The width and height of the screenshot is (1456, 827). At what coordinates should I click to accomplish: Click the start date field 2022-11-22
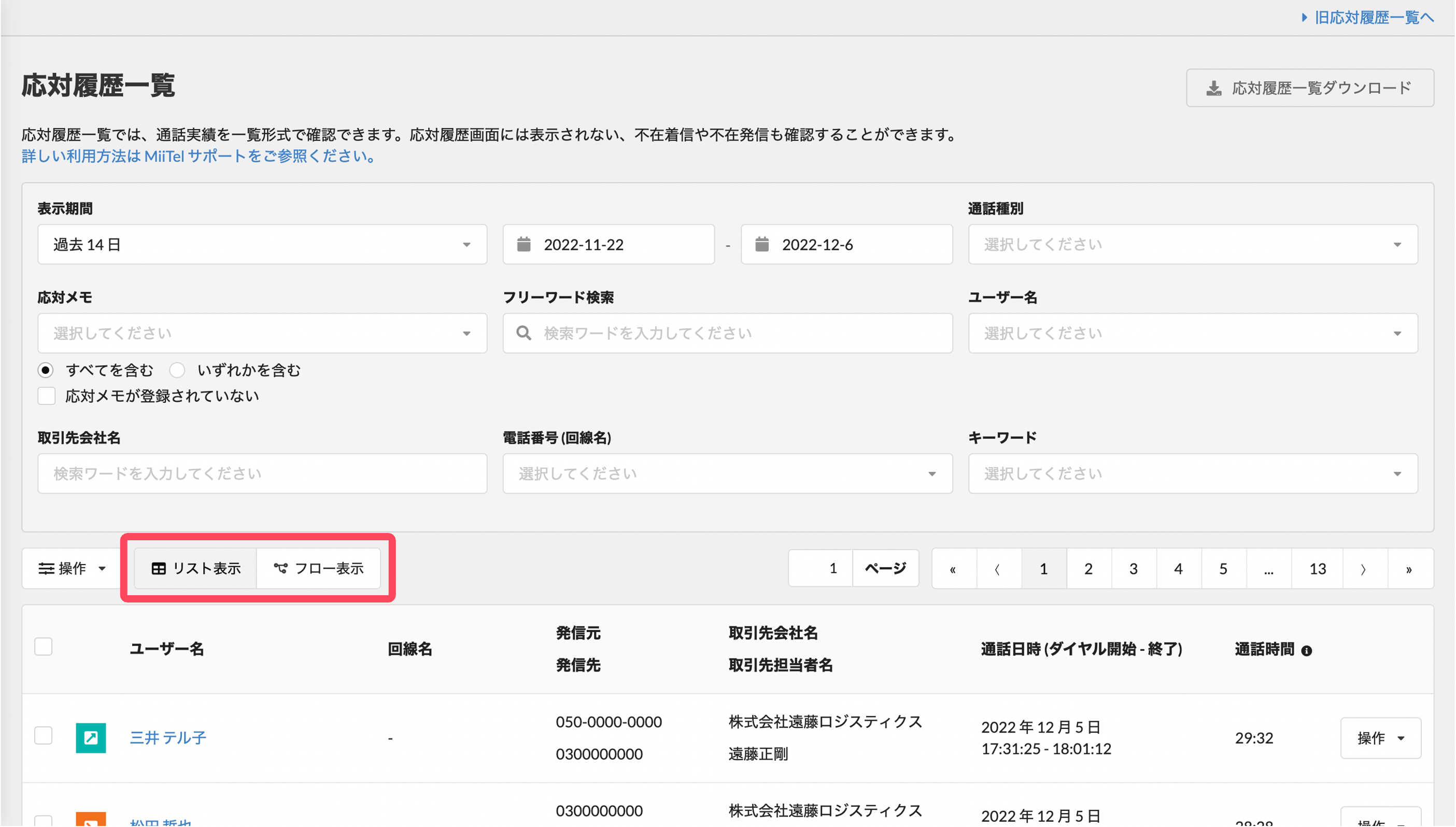(609, 244)
